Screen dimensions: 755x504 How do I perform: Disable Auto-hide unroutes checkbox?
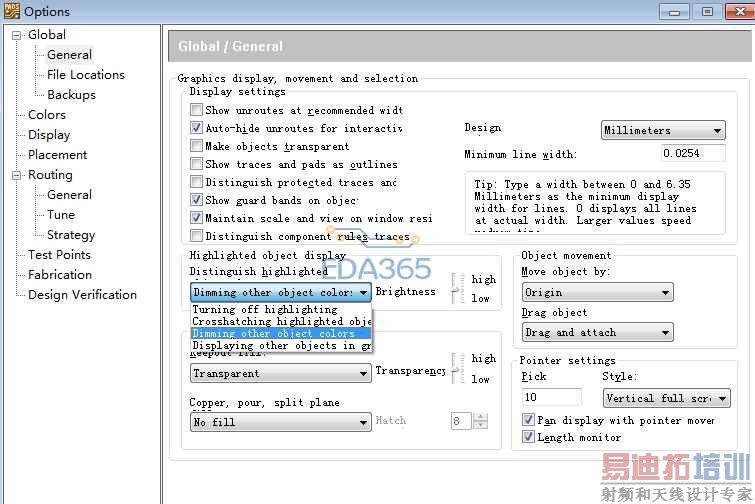click(x=196, y=128)
